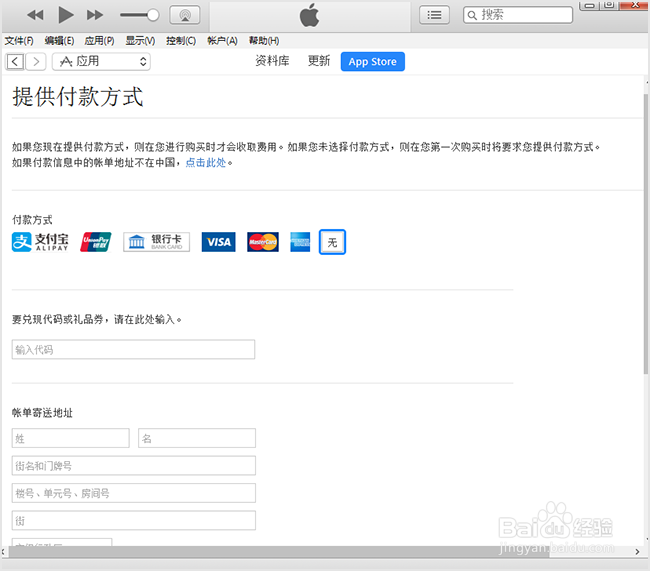Viewport: 650px width, 571px height.
Task: Open the 应用(P) menu
Action: pyautogui.click(x=99, y=41)
